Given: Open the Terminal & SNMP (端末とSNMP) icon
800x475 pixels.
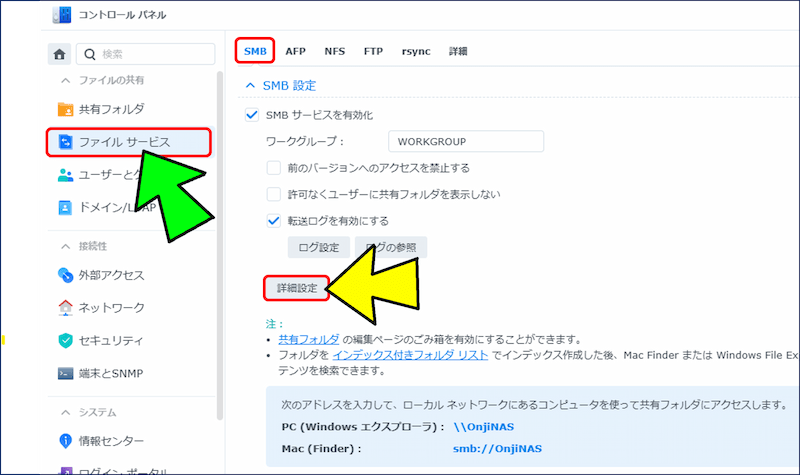Looking at the screenshot, I should [x=65, y=373].
